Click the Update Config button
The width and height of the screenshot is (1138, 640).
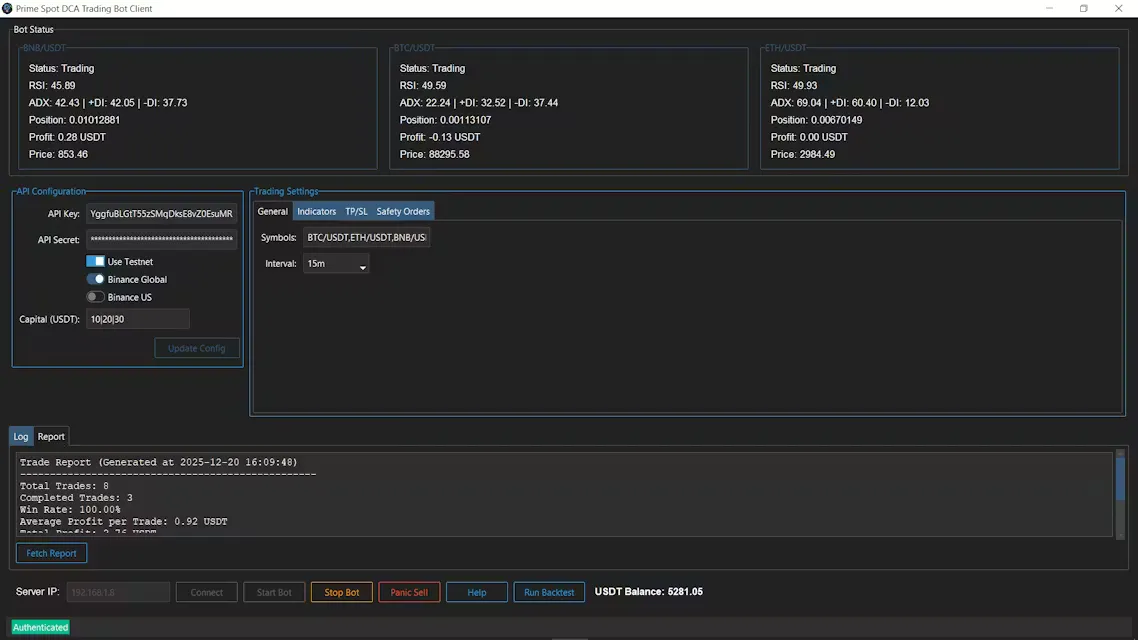[197, 348]
